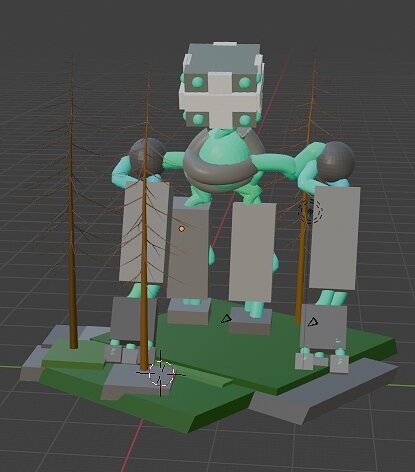
Task: Select the black triangle marker between middle legs
Action: [226, 319]
